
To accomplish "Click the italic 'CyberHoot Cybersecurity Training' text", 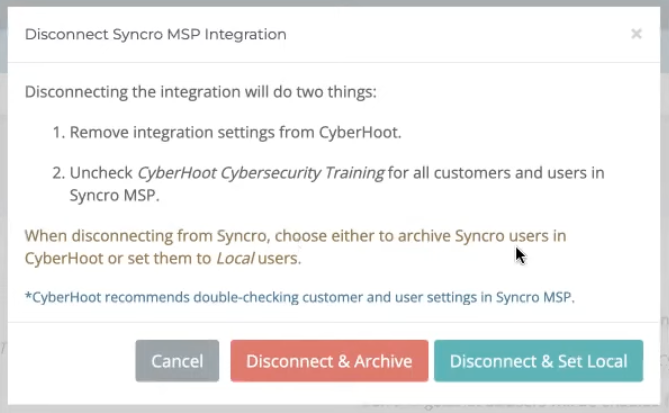I will pyautogui.click(x=261, y=173).
